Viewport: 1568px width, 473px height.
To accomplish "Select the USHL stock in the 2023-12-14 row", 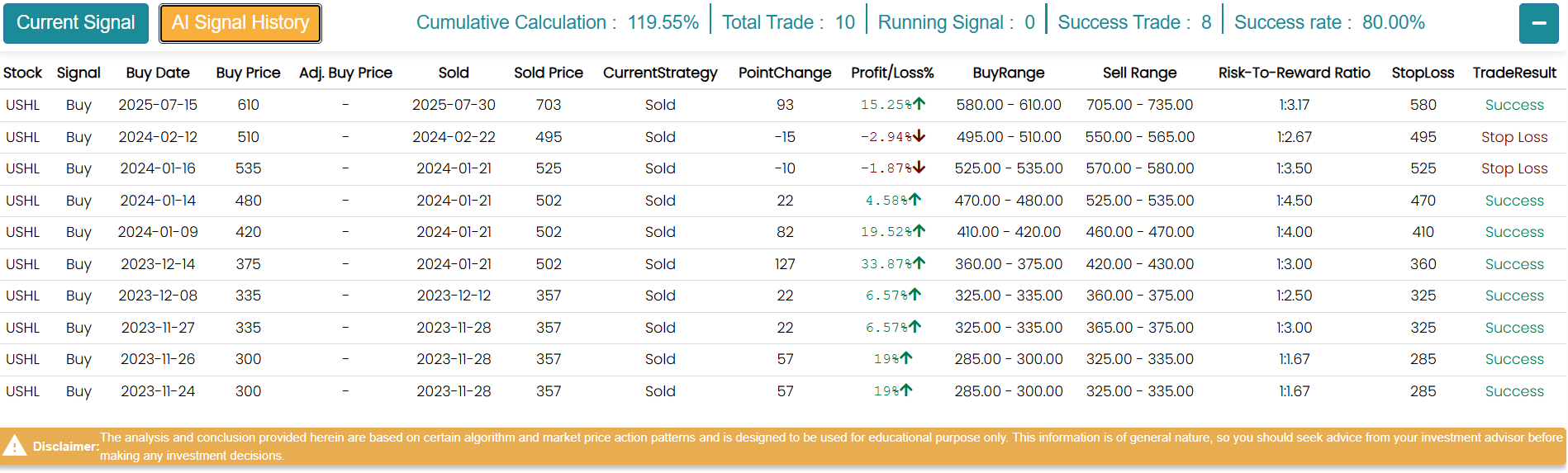I will (x=22, y=264).
